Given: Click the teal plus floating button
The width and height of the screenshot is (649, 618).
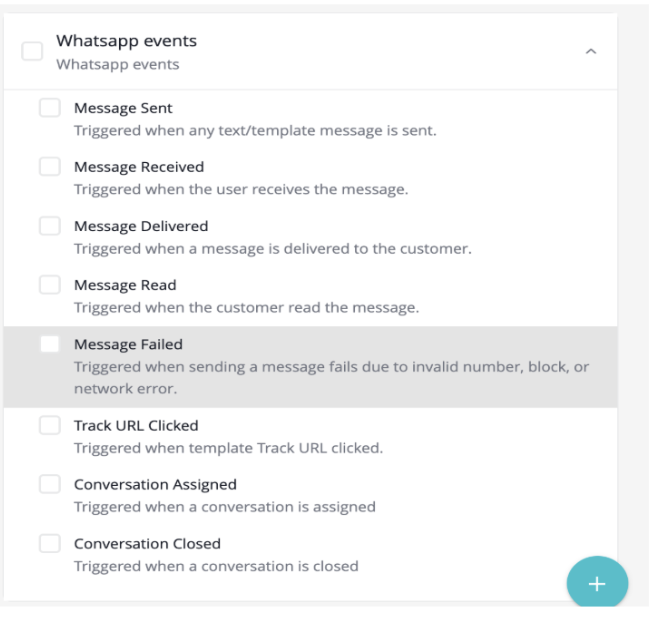Looking at the screenshot, I should pyautogui.click(x=597, y=584).
